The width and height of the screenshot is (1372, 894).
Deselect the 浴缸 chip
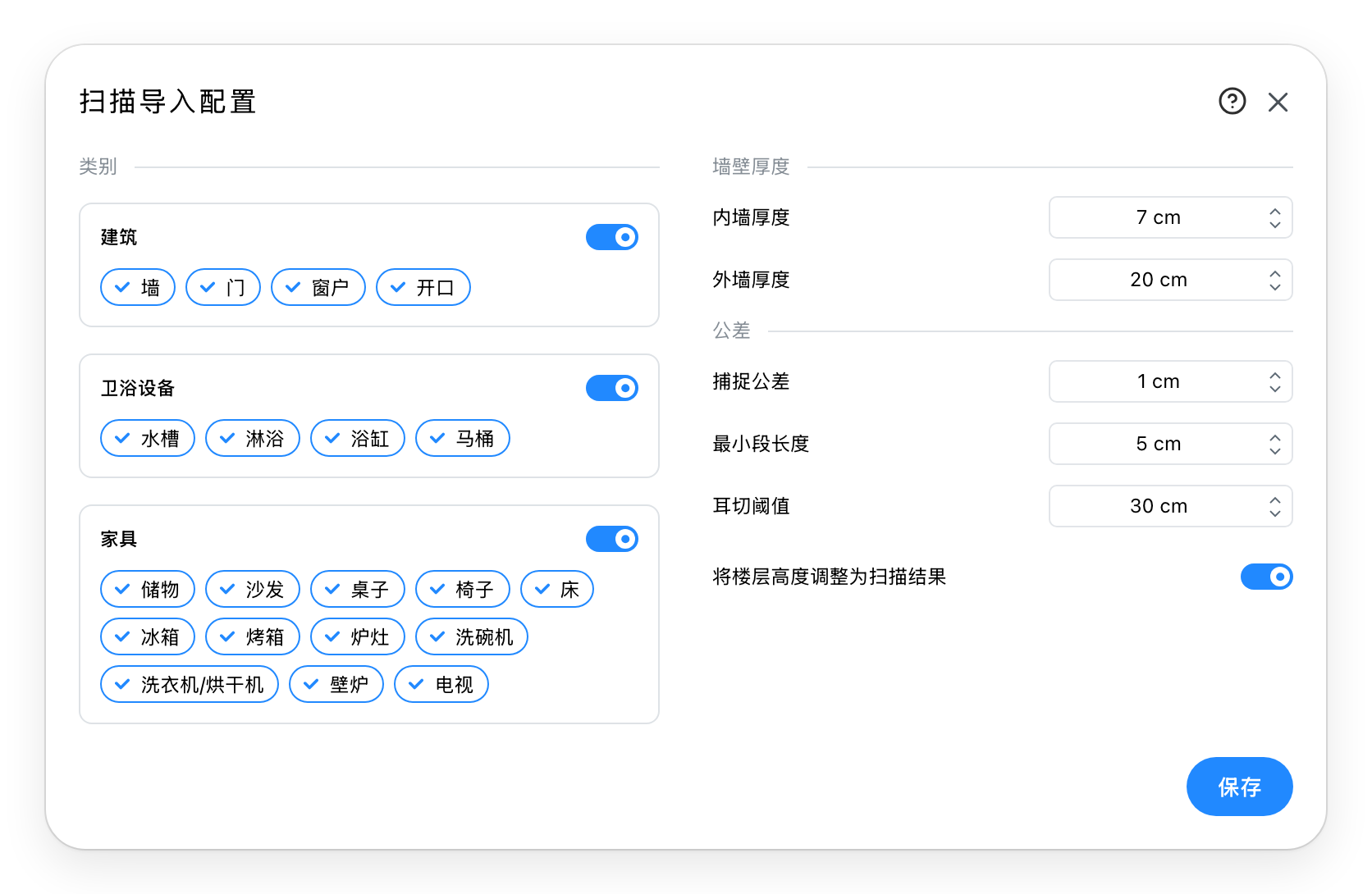pos(358,438)
